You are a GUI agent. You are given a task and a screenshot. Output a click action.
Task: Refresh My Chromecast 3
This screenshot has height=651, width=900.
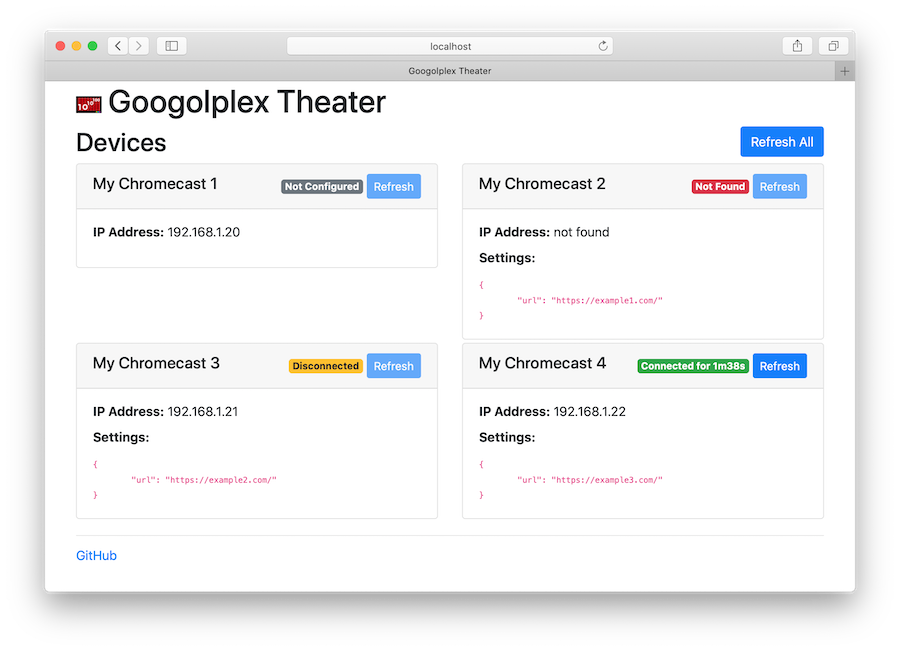[x=394, y=366]
